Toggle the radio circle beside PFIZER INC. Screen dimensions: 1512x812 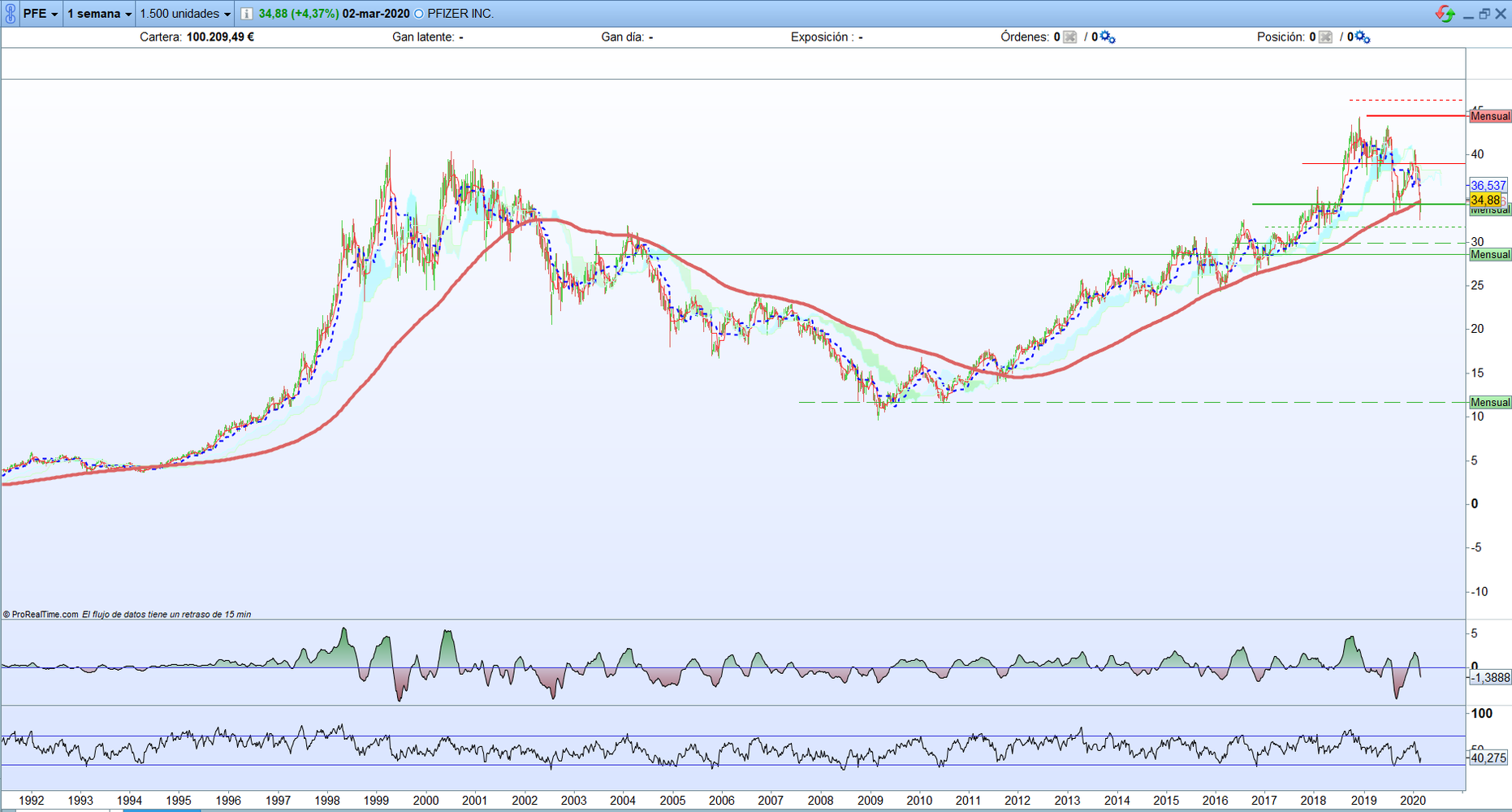pos(419,14)
